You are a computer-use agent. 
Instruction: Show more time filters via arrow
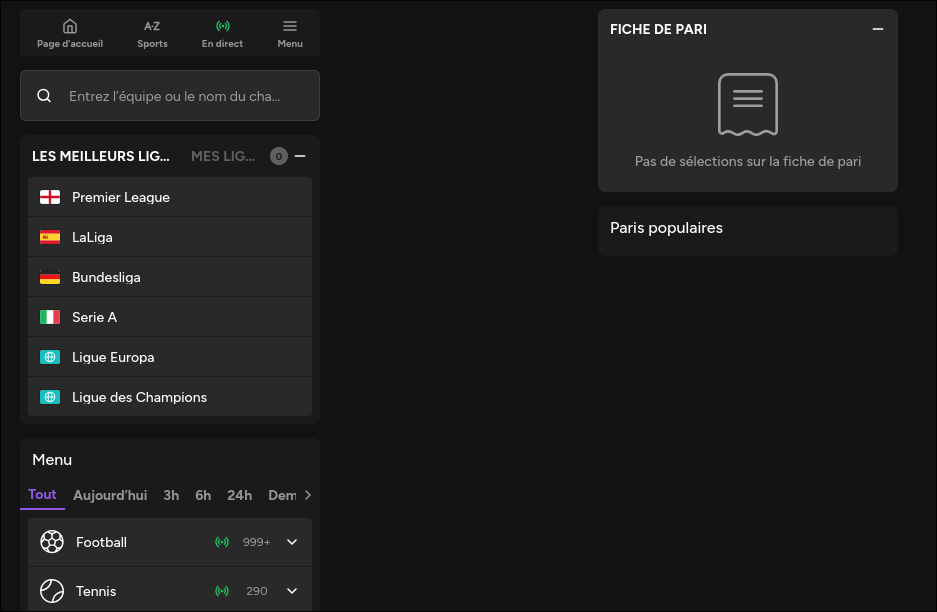click(x=308, y=495)
